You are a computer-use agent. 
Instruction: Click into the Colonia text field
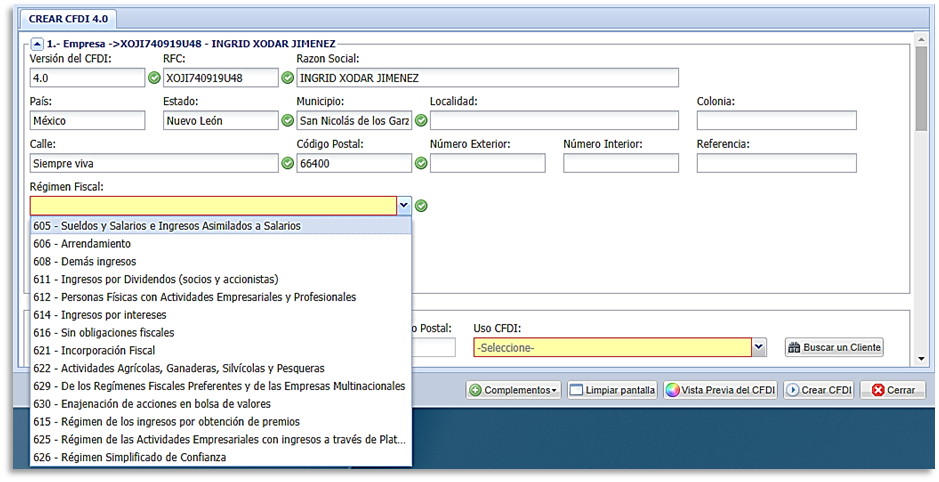(x=776, y=121)
